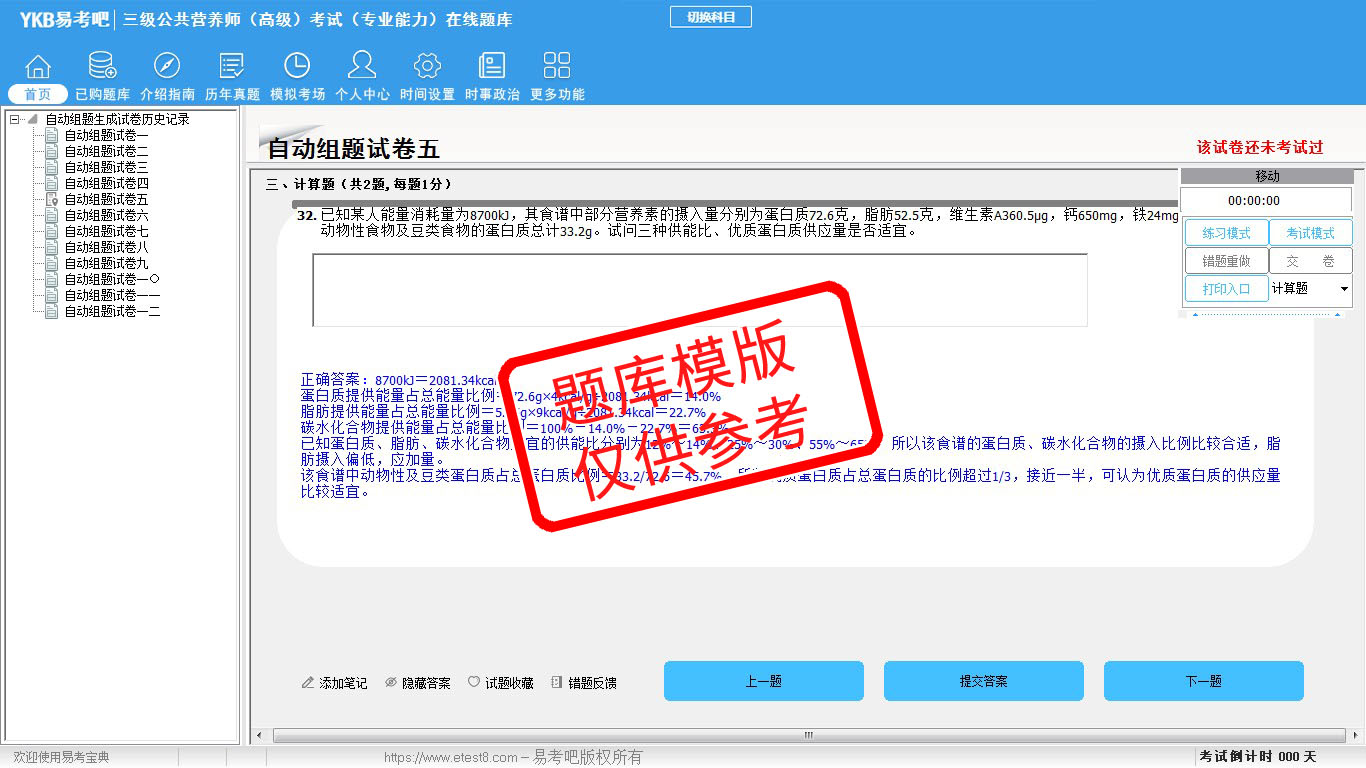Open the 已购题库 database icon
Screen dimensions: 1366x768
click(102, 67)
